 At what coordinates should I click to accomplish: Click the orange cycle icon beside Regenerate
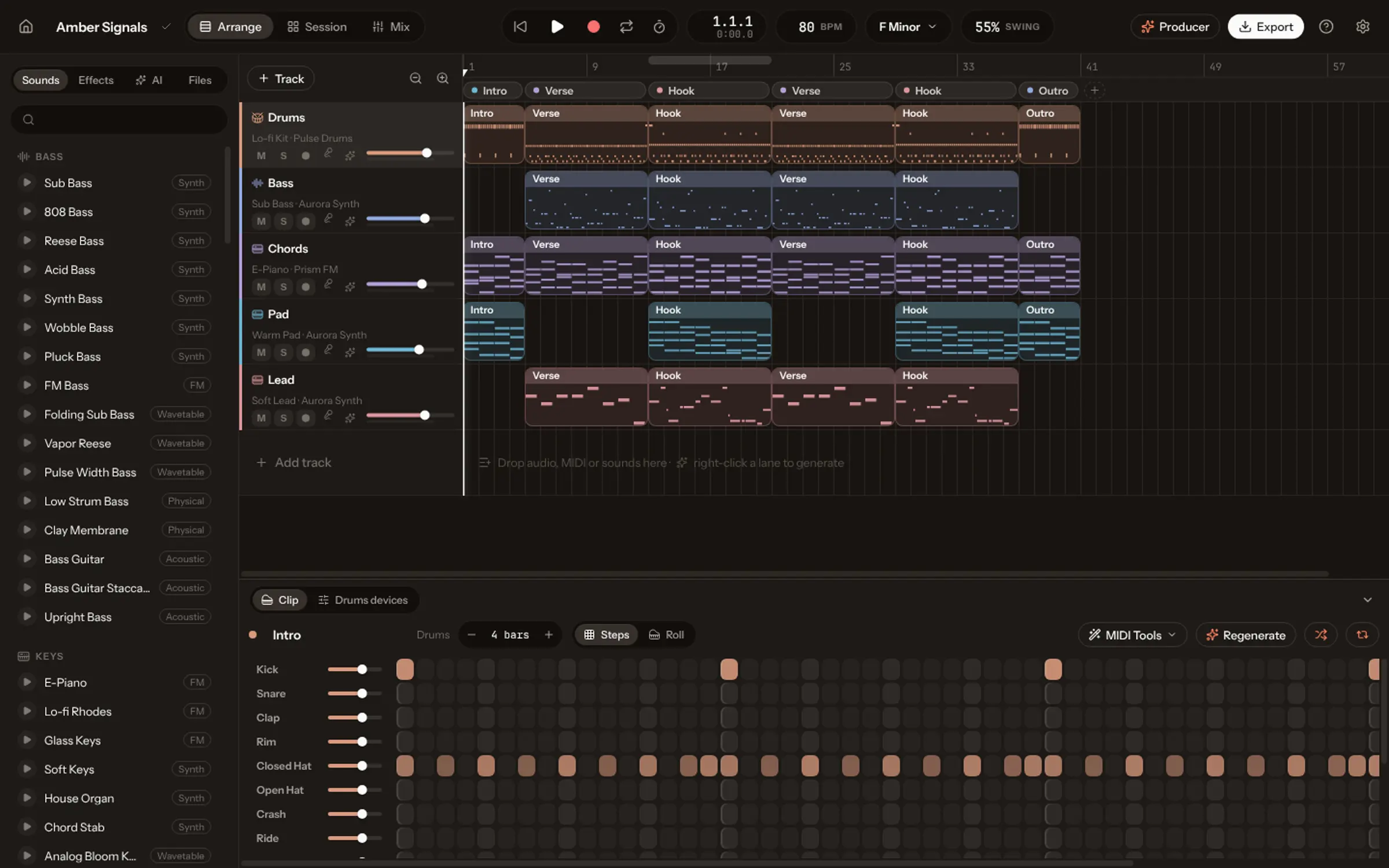tap(1362, 635)
